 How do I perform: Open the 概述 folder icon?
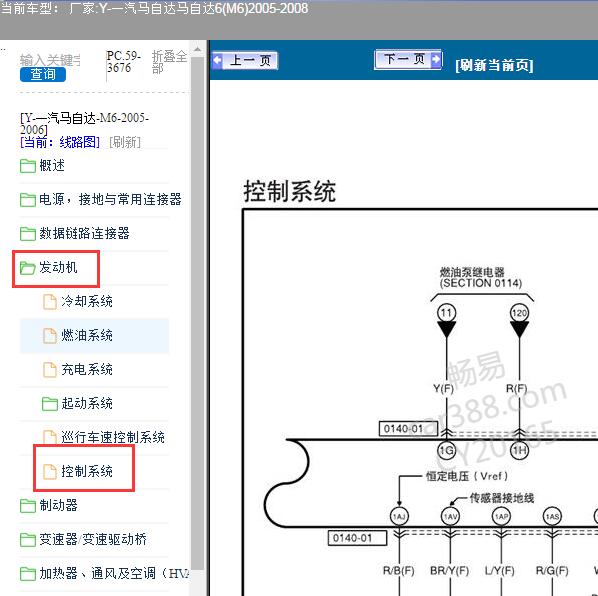tap(27, 166)
